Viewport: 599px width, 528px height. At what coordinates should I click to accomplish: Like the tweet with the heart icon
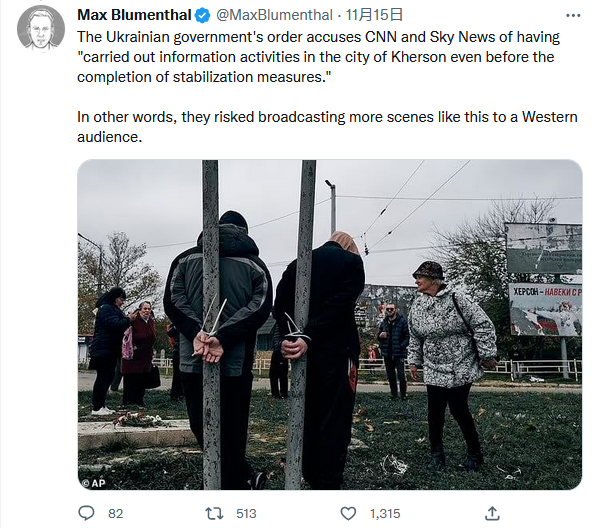[x=348, y=513]
